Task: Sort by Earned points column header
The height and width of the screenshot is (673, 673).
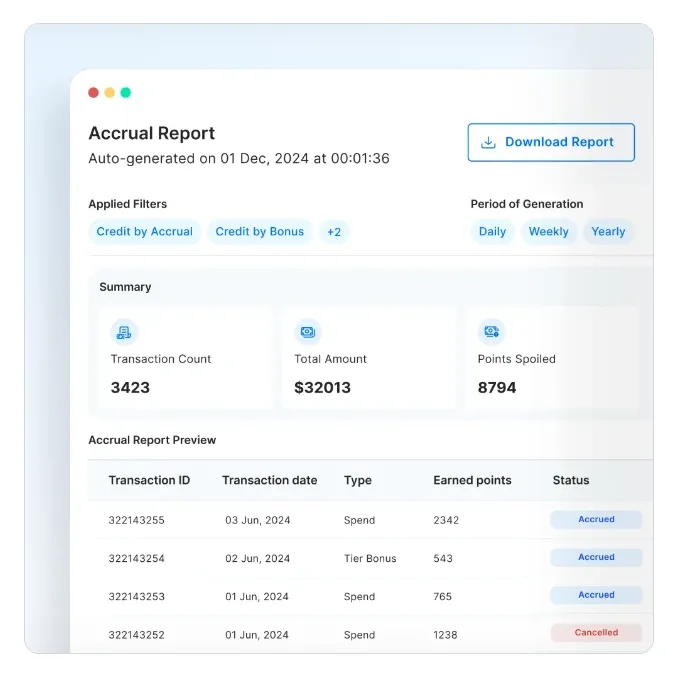Action: tap(472, 480)
